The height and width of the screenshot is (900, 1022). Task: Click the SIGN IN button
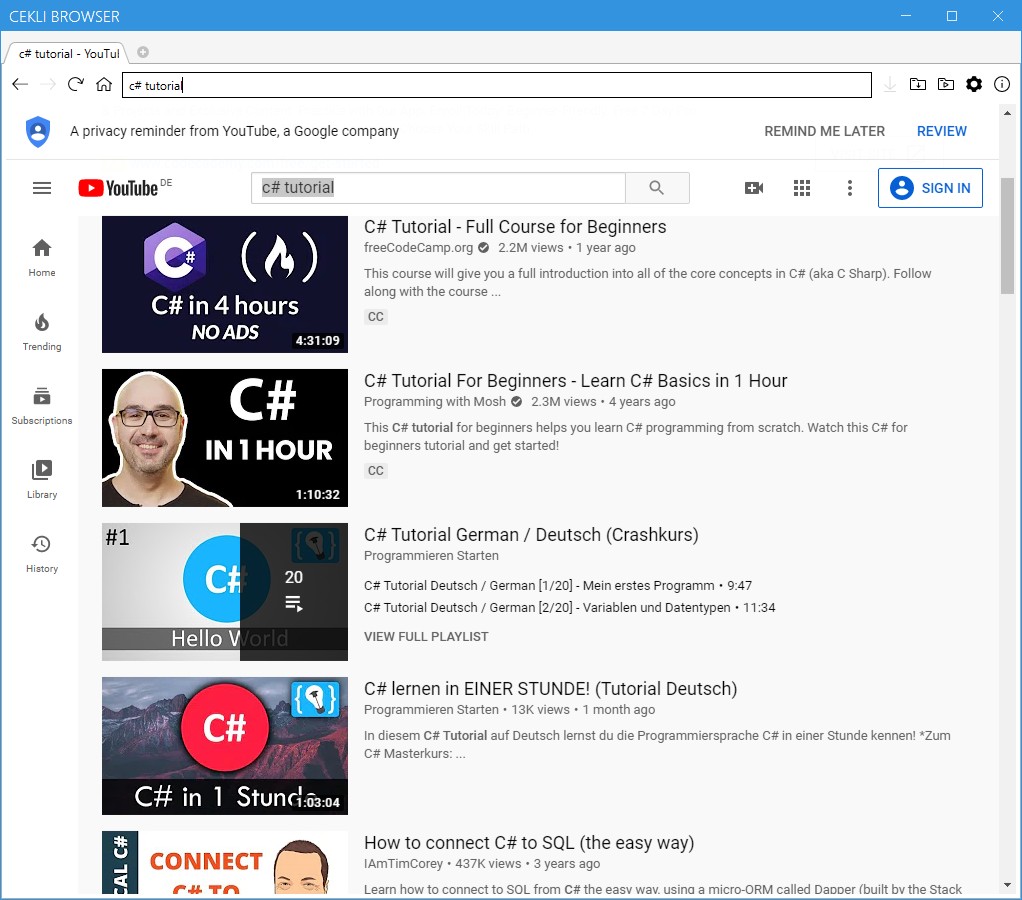point(930,188)
